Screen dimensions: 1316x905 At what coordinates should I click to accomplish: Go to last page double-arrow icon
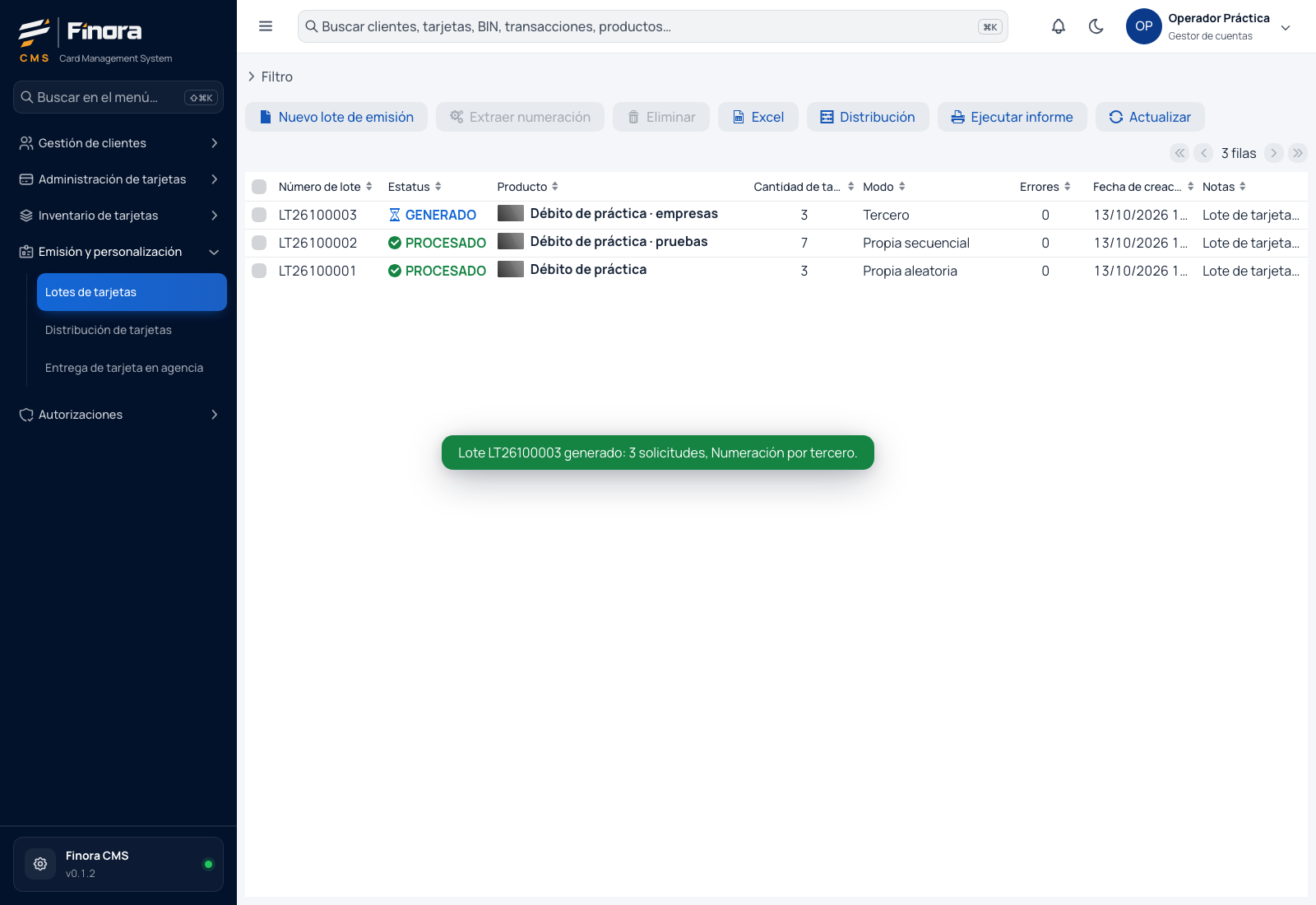[x=1298, y=153]
